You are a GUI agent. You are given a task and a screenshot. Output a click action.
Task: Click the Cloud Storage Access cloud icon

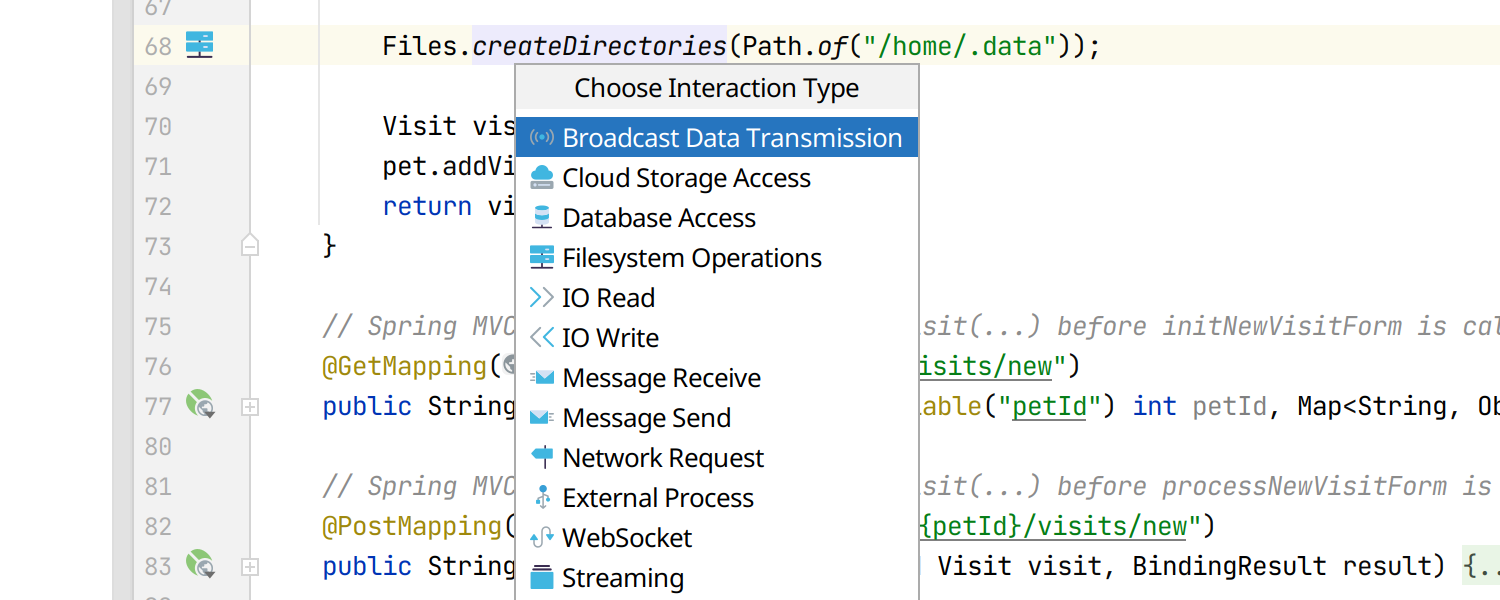tap(541, 178)
